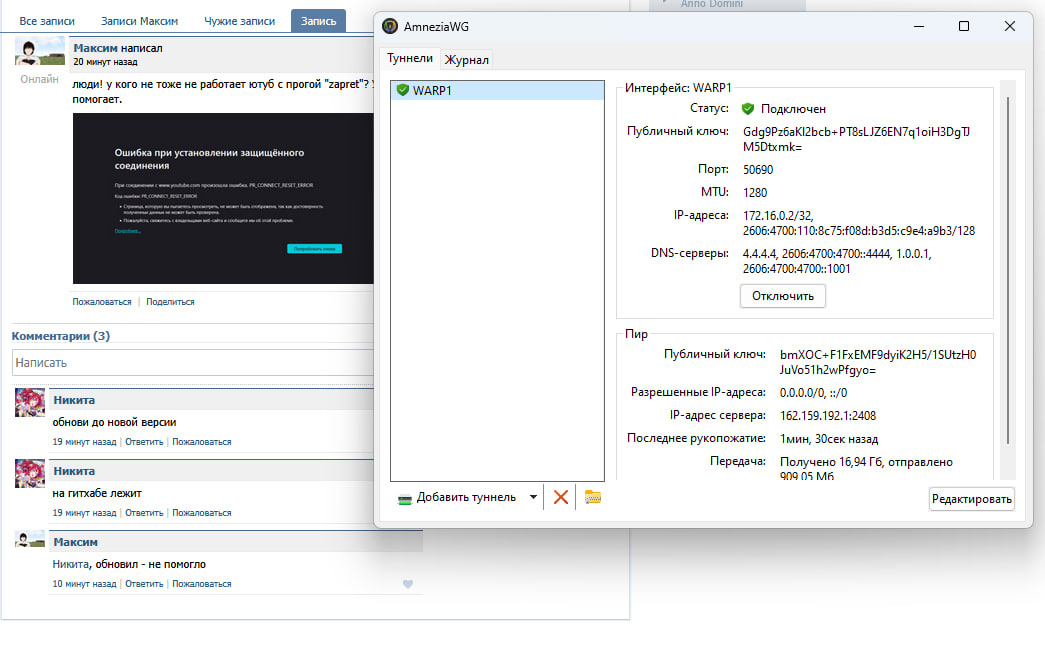Screen dimensions: 1045x658
Task: Click the IP address 172.16.0.2/32 value
Action: [778, 216]
